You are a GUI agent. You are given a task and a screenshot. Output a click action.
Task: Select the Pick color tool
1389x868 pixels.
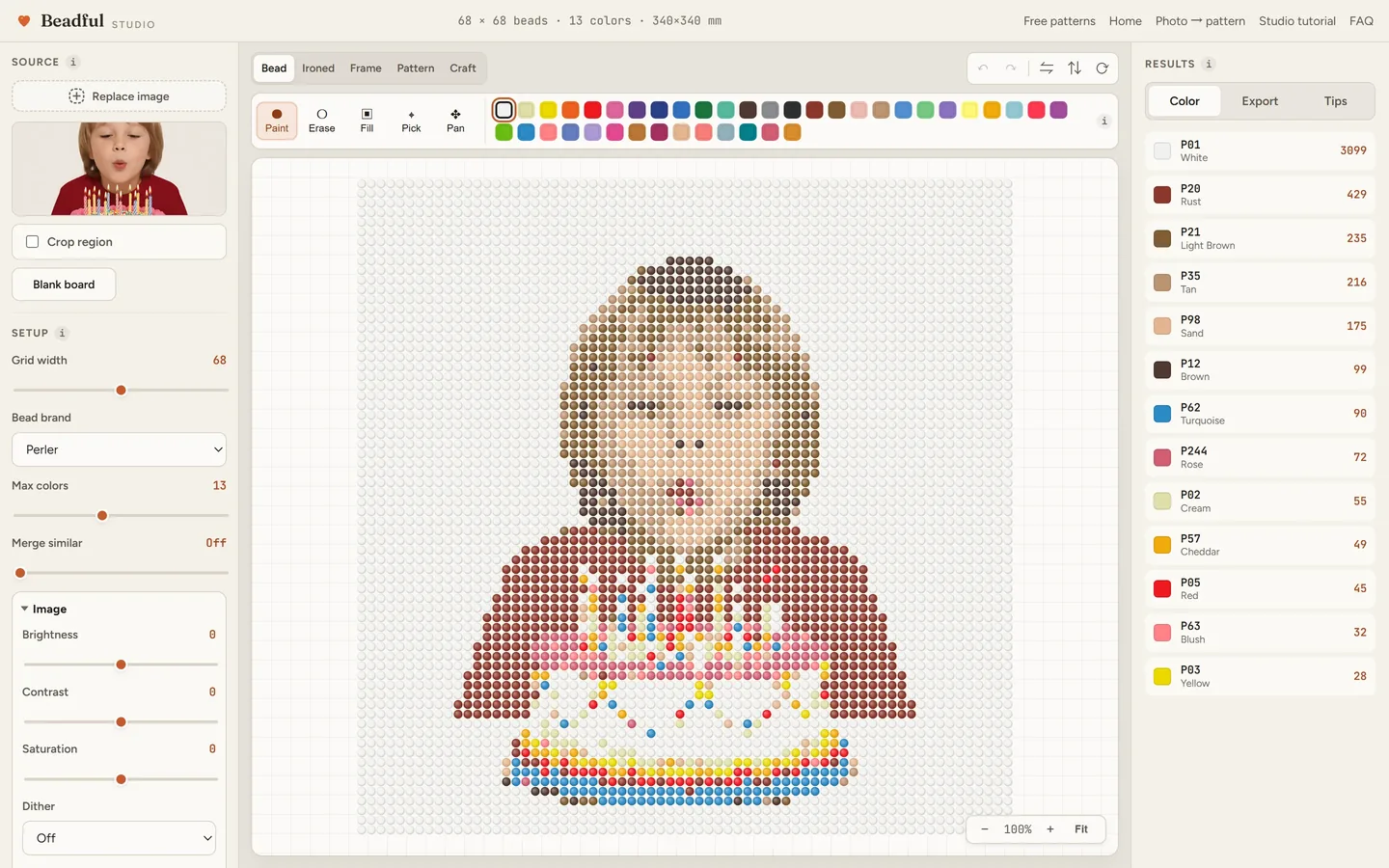(x=411, y=121)
